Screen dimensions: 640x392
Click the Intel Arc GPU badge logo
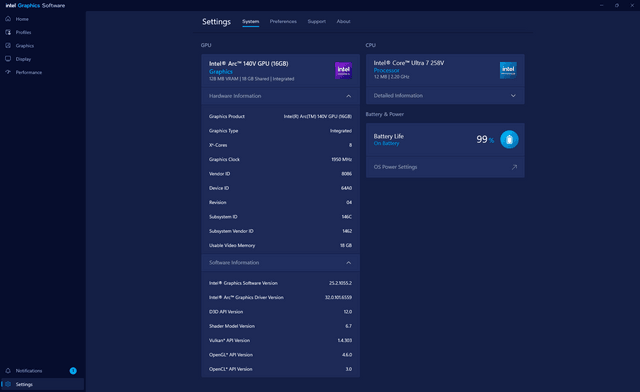tap(343, 70)
